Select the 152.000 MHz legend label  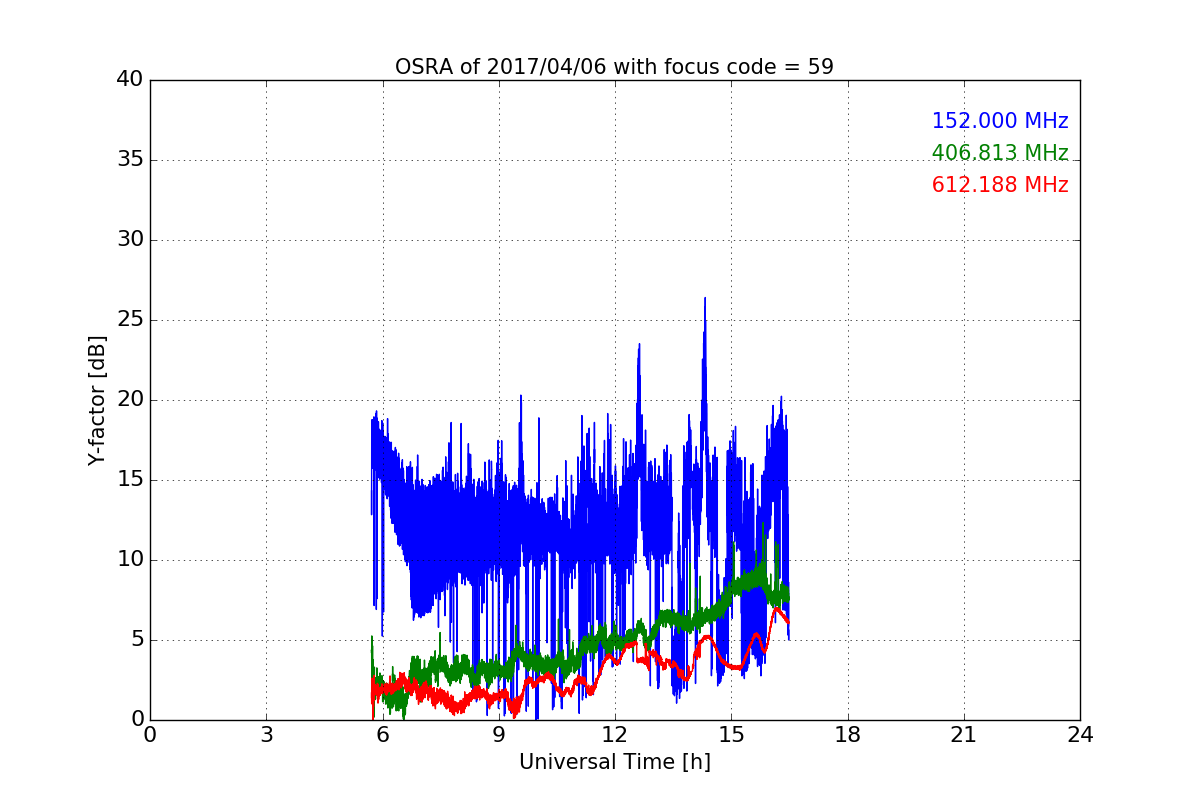[1000, 121]
